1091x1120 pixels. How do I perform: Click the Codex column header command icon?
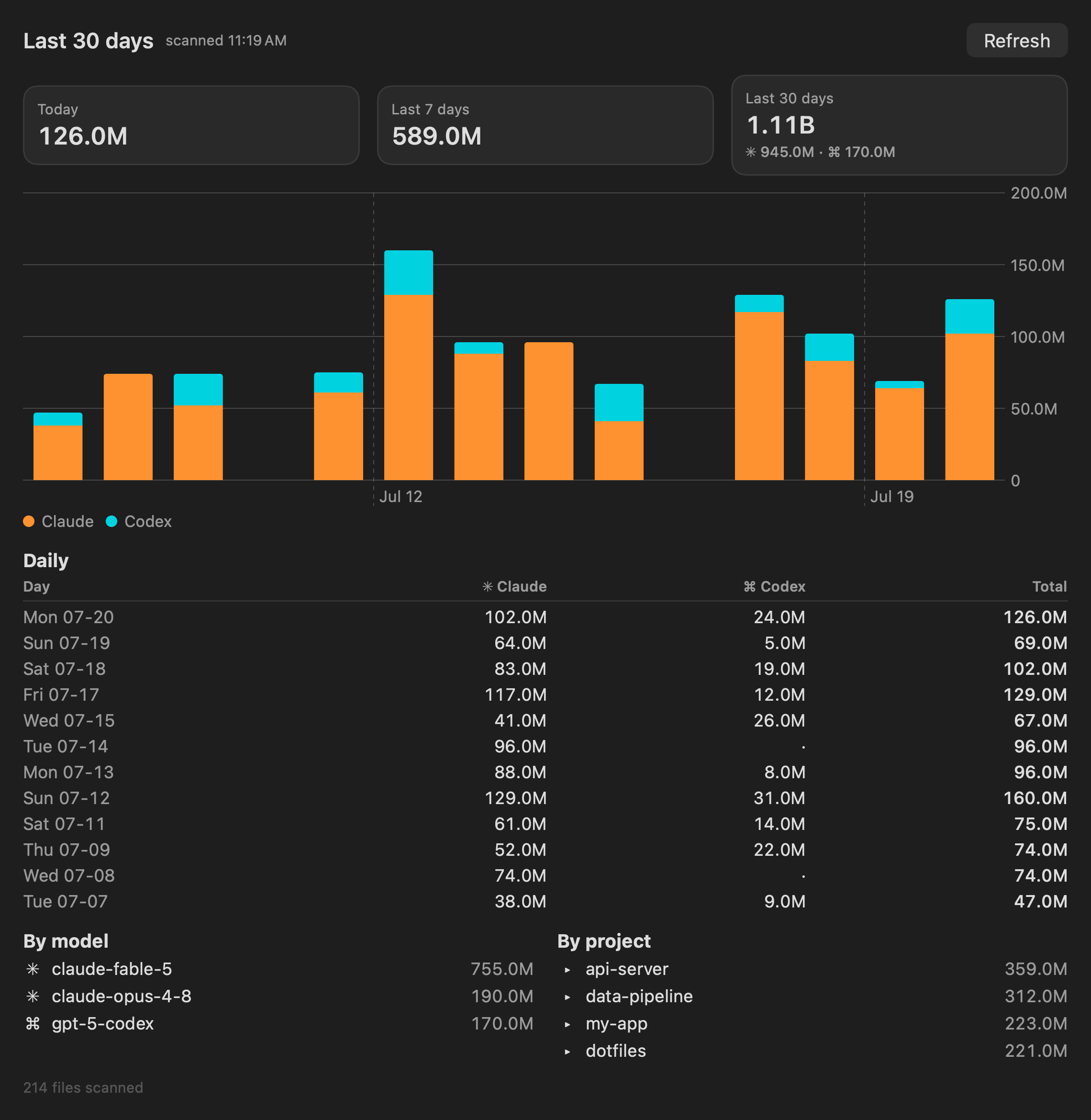pos(749,586)
